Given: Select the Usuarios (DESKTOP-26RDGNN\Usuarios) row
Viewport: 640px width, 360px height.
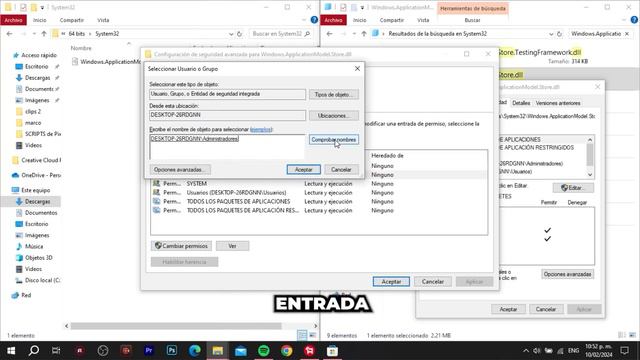Looking at the screenshot, I should (x=319, y=193).
